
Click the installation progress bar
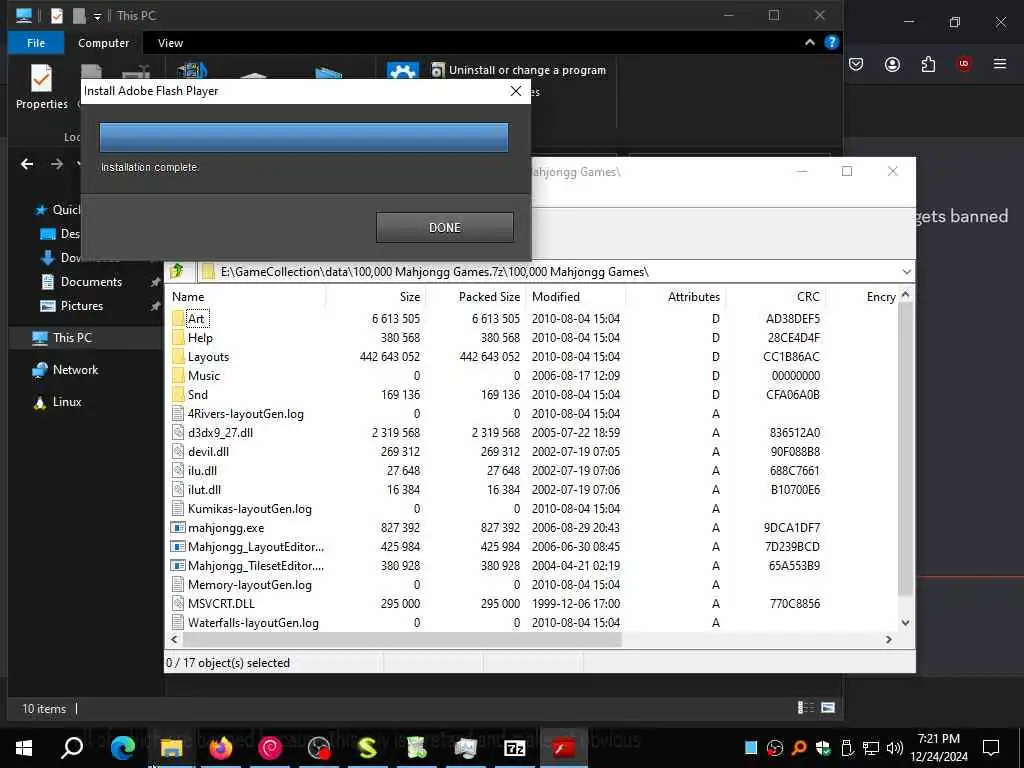tap(304, 138)
